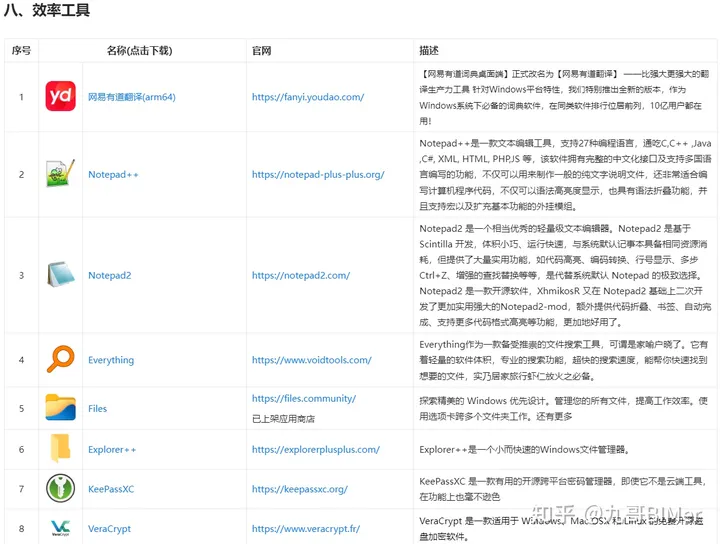Click row number 4 cell
The image size is (720, 544).
tap(22, 360)
